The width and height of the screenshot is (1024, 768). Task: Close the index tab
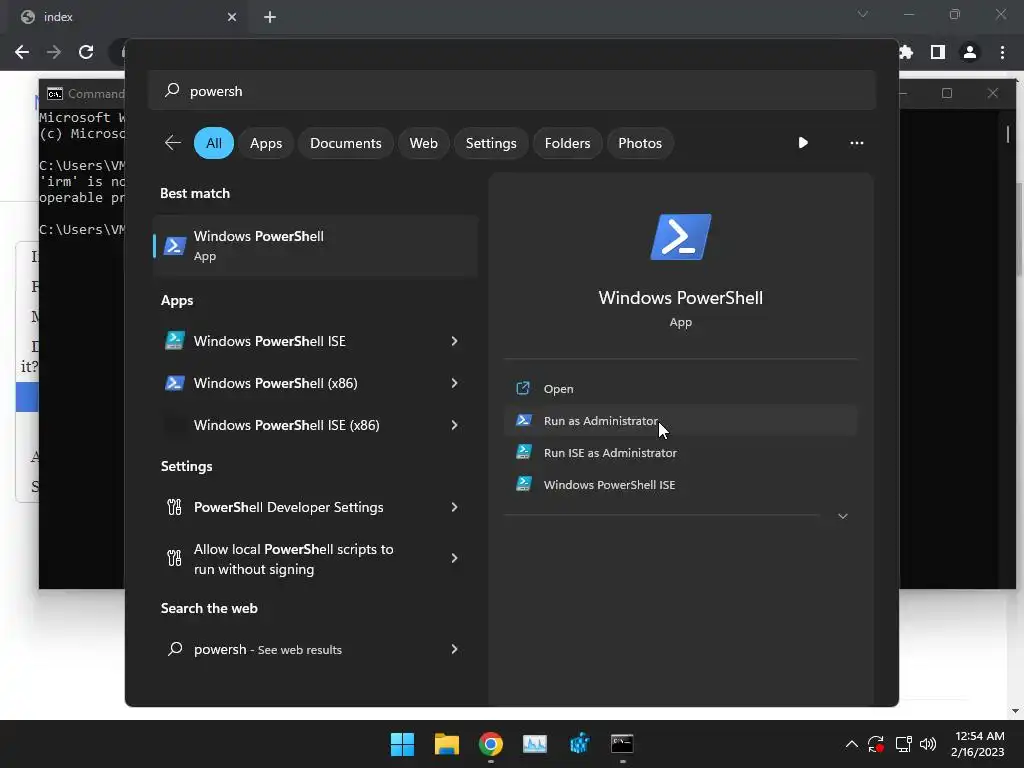point(232,17)
